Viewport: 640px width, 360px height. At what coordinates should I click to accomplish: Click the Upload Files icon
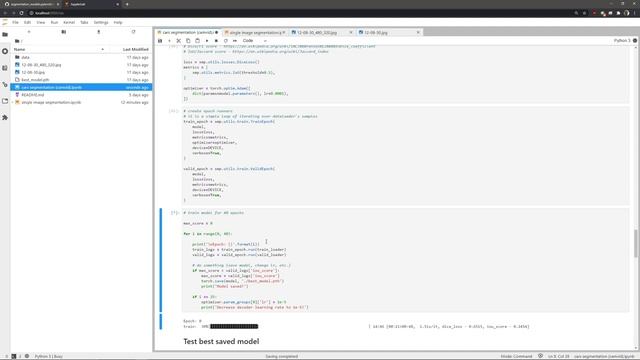click(98, 32)
